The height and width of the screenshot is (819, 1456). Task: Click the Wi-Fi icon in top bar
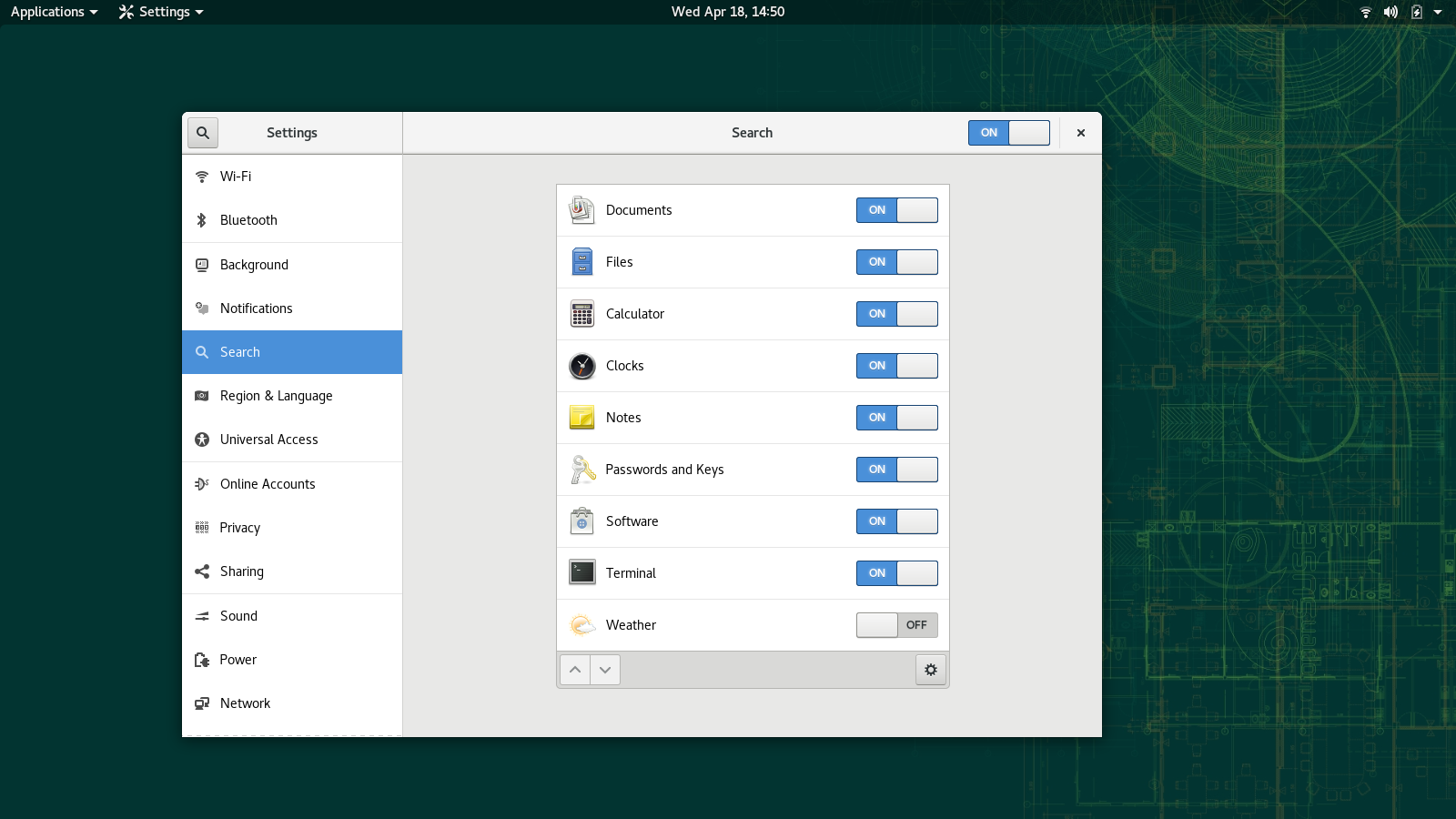(x=1365, y=12)
